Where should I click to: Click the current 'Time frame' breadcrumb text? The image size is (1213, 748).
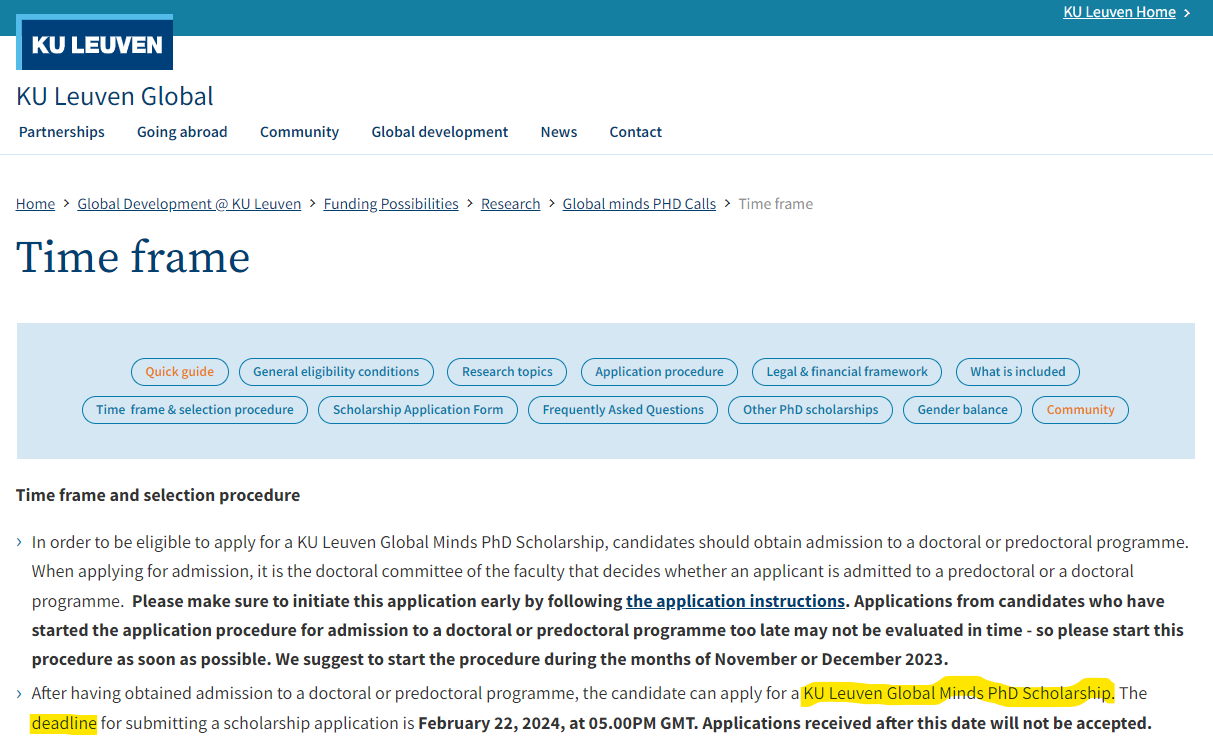tap(776, 204)
